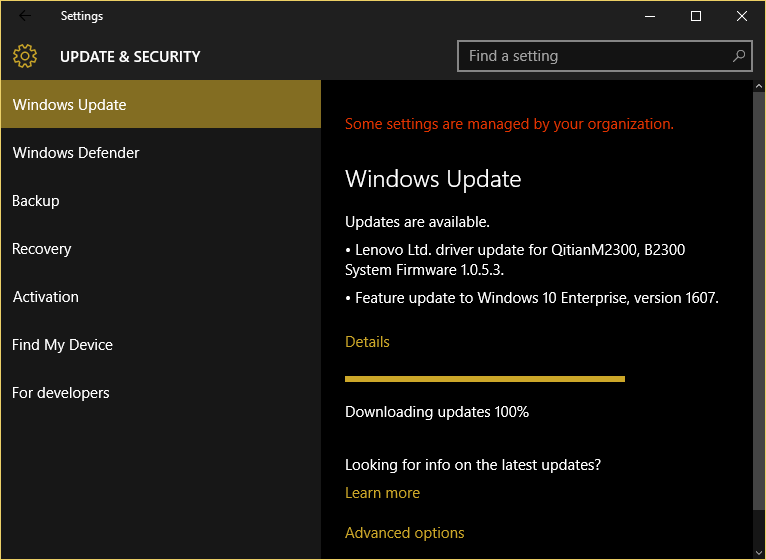Viewport: 766px width, 560px height.
Task: Click the magnifier search icon
Action: pyautogui.click(x=739, y=56)
